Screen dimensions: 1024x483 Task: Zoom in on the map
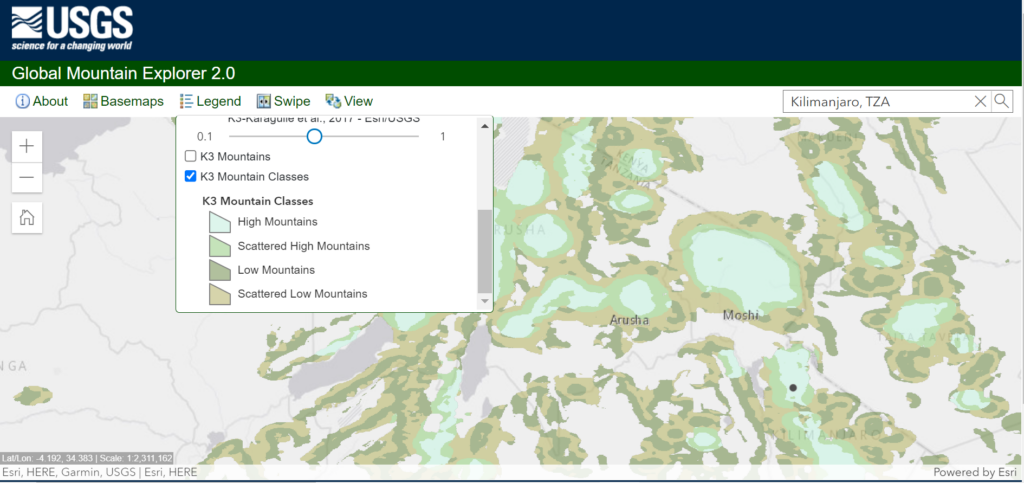click(x=27, y=146)
